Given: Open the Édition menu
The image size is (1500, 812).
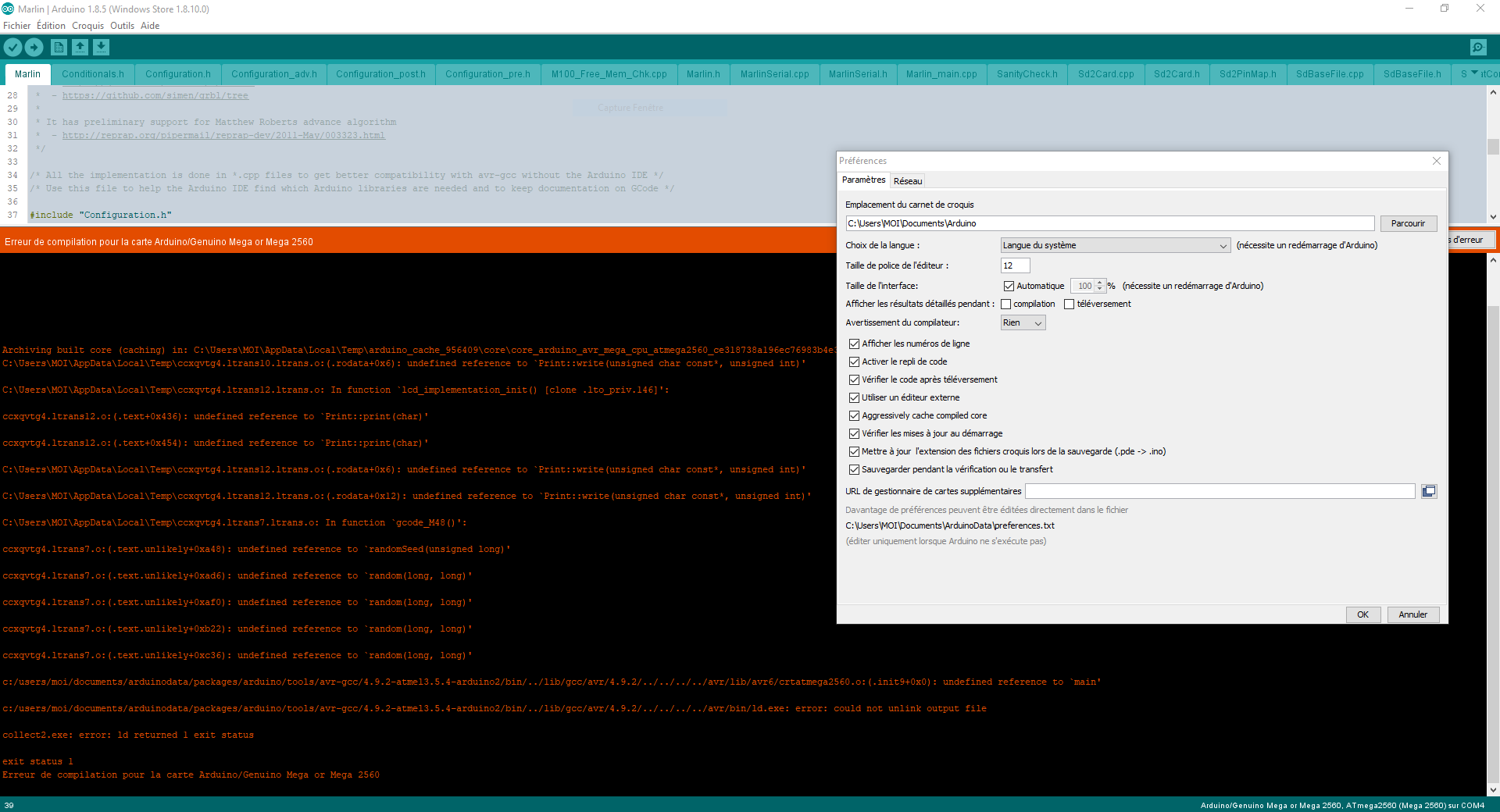Looking at the screenshot, I should point(51,26).
